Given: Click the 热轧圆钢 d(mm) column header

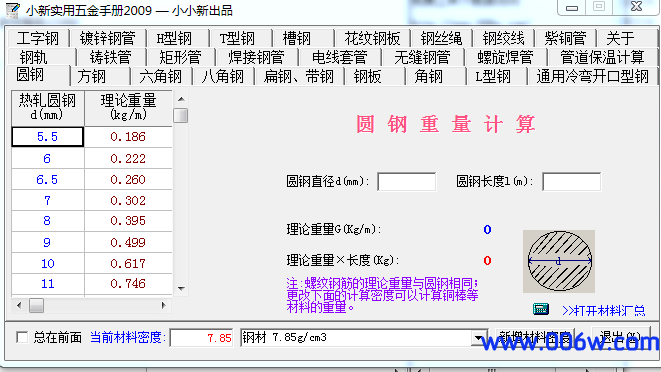Looking at the screenshot, I should click(47, 107).
